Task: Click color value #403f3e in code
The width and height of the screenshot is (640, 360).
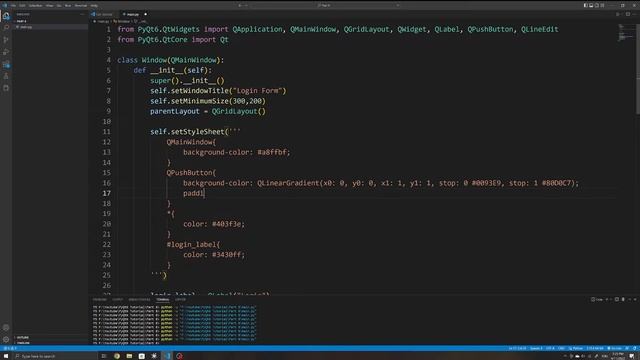Action: pyautogui.click(x=227, y=224)
